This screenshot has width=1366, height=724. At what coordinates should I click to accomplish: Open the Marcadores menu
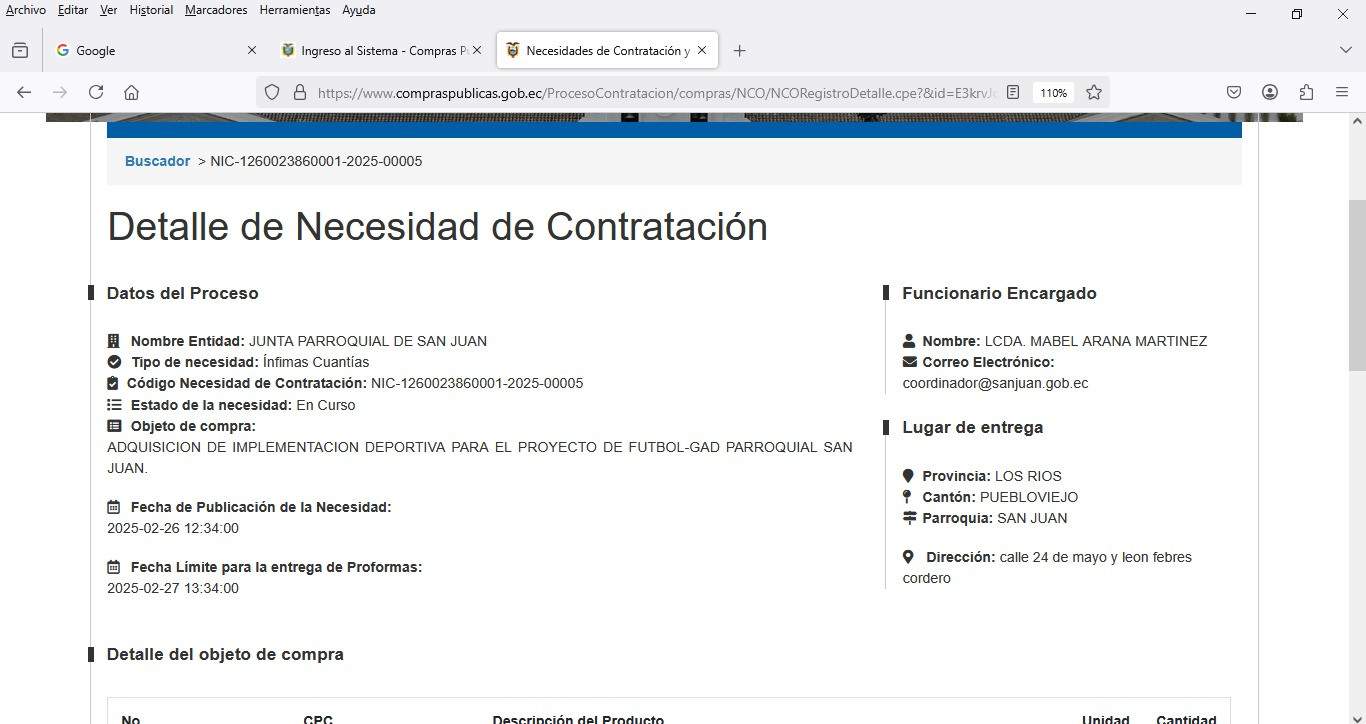tap(216, 10)
